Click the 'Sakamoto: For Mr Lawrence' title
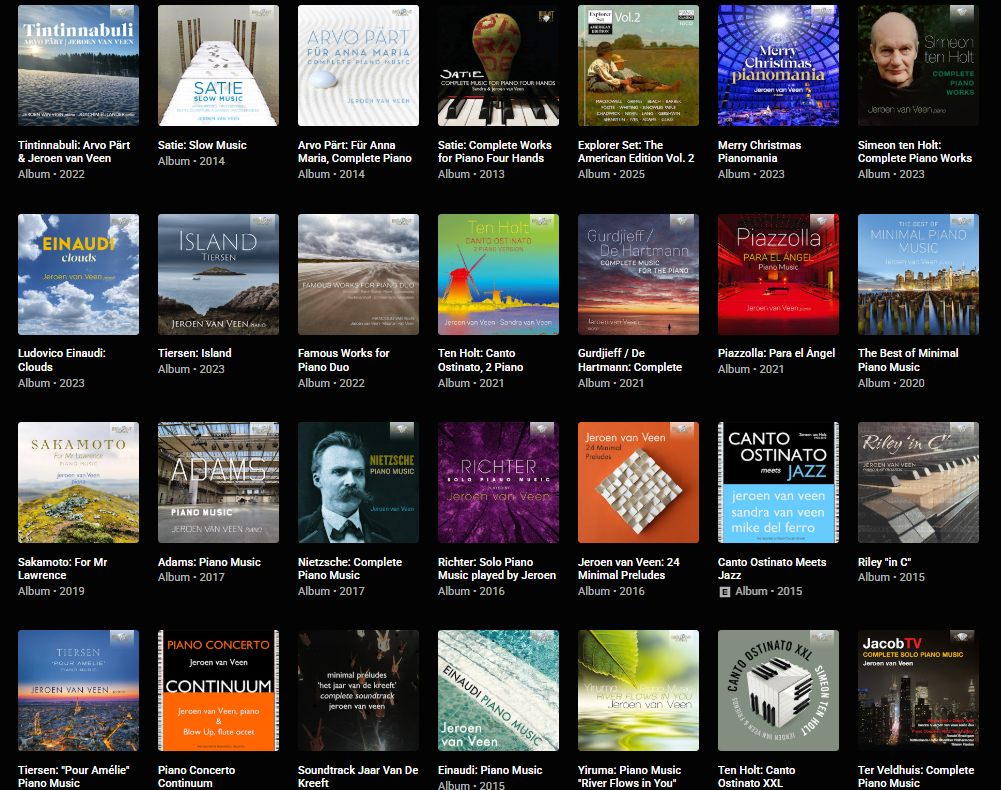 [63, 568]
